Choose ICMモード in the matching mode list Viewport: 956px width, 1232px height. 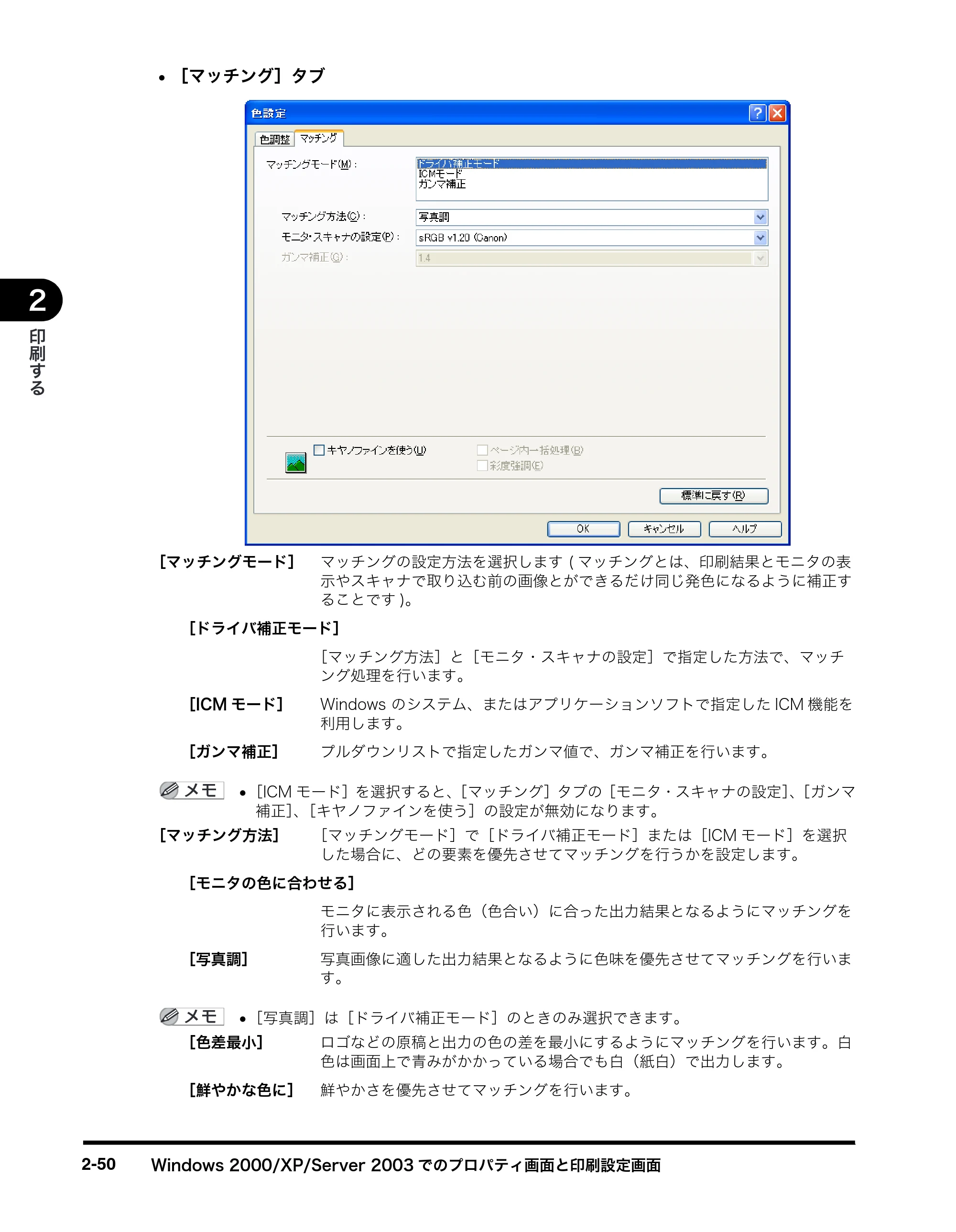pyautogui.click(x=592, y=174)
